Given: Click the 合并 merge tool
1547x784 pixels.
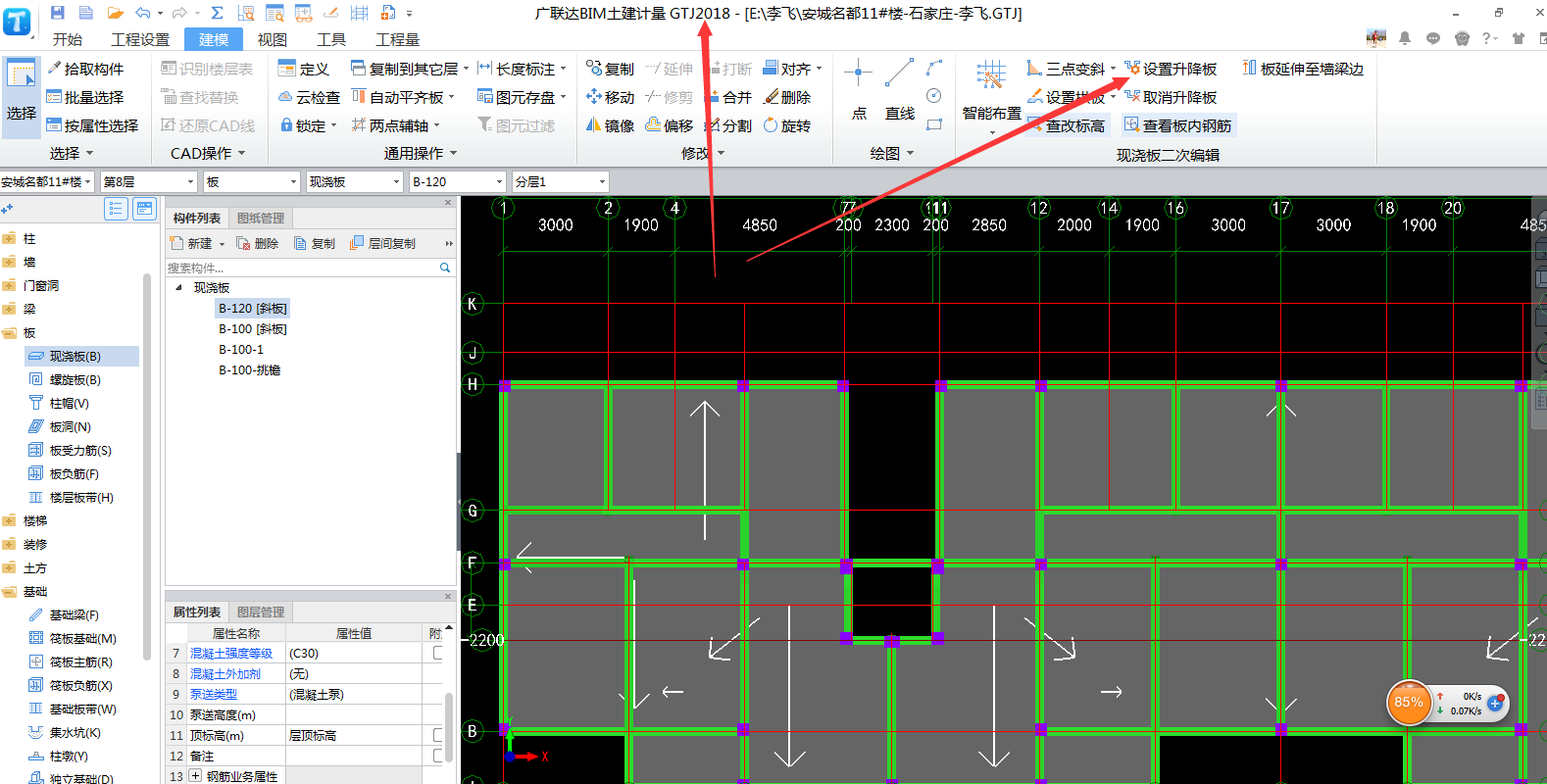Looking at the screenshot, I should 728,97.
